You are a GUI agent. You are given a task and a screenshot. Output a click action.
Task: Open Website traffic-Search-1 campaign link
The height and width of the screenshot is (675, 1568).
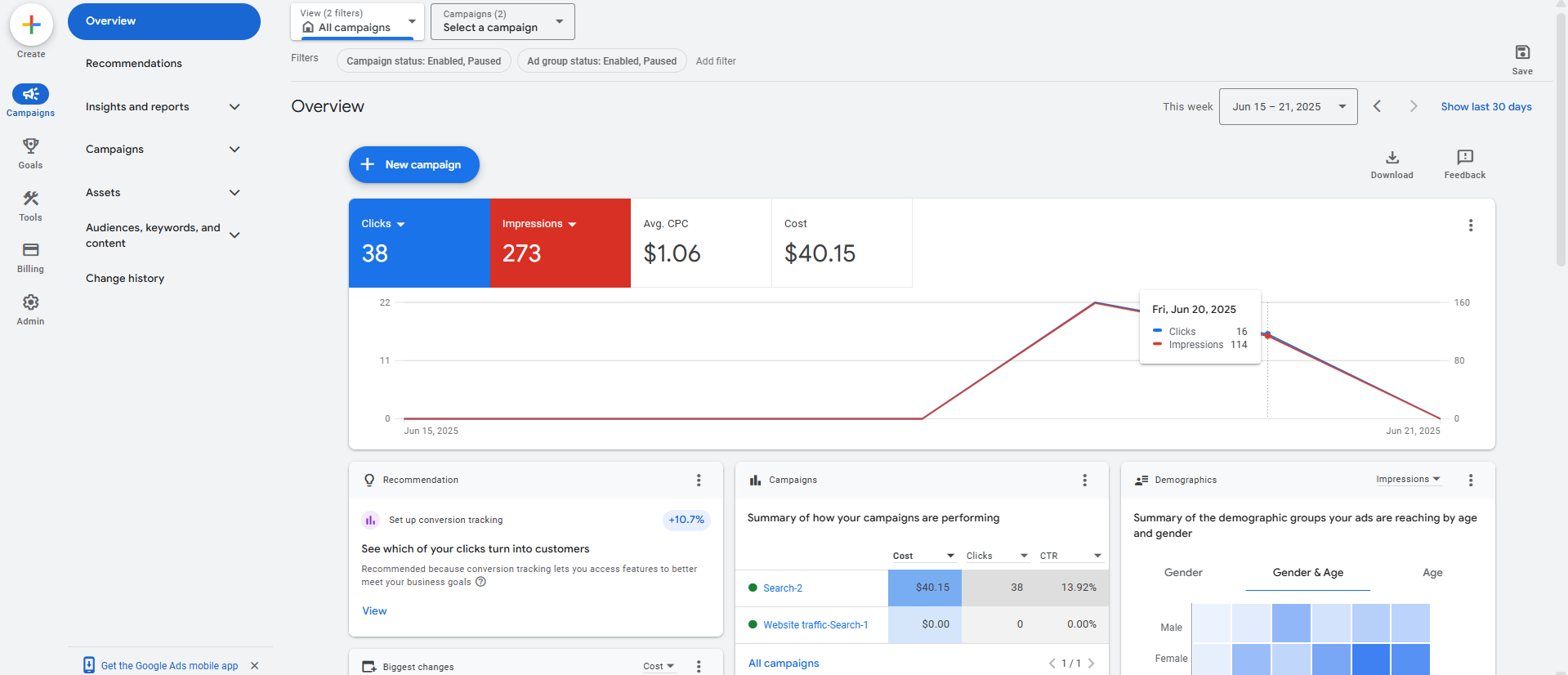tap(815, 625)
